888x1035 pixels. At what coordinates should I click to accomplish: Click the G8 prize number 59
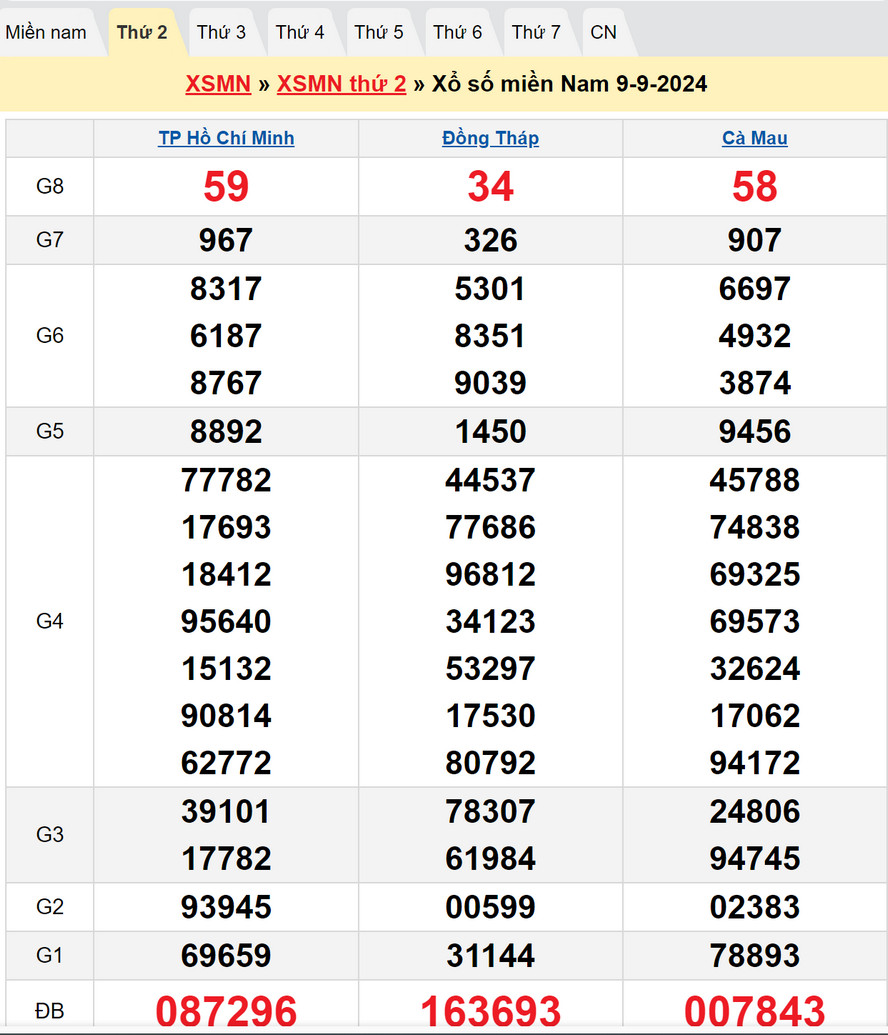tap(226, 187)
